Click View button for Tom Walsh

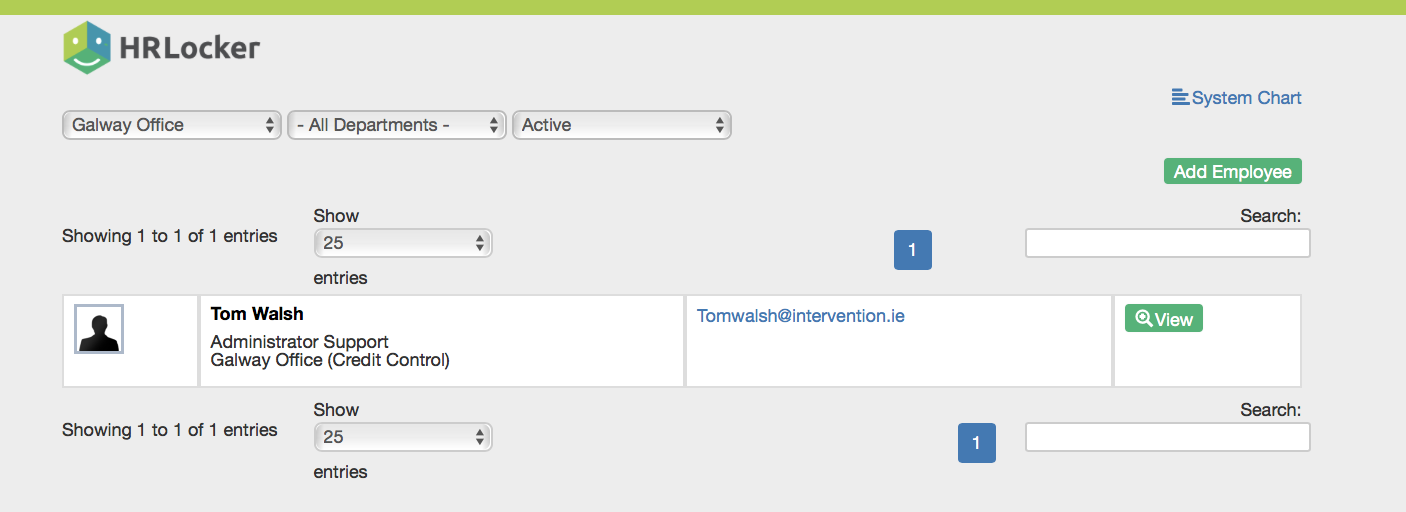click(x=1164, y=319)
